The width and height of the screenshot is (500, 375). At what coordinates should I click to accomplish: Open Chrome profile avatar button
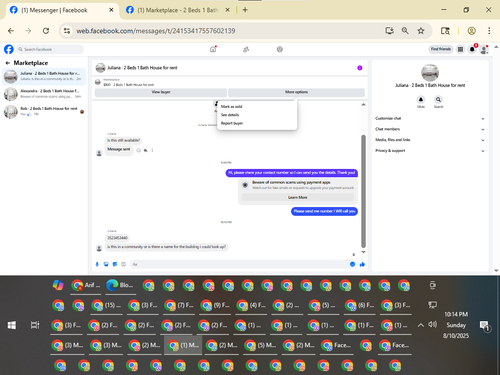pos(471,31)
